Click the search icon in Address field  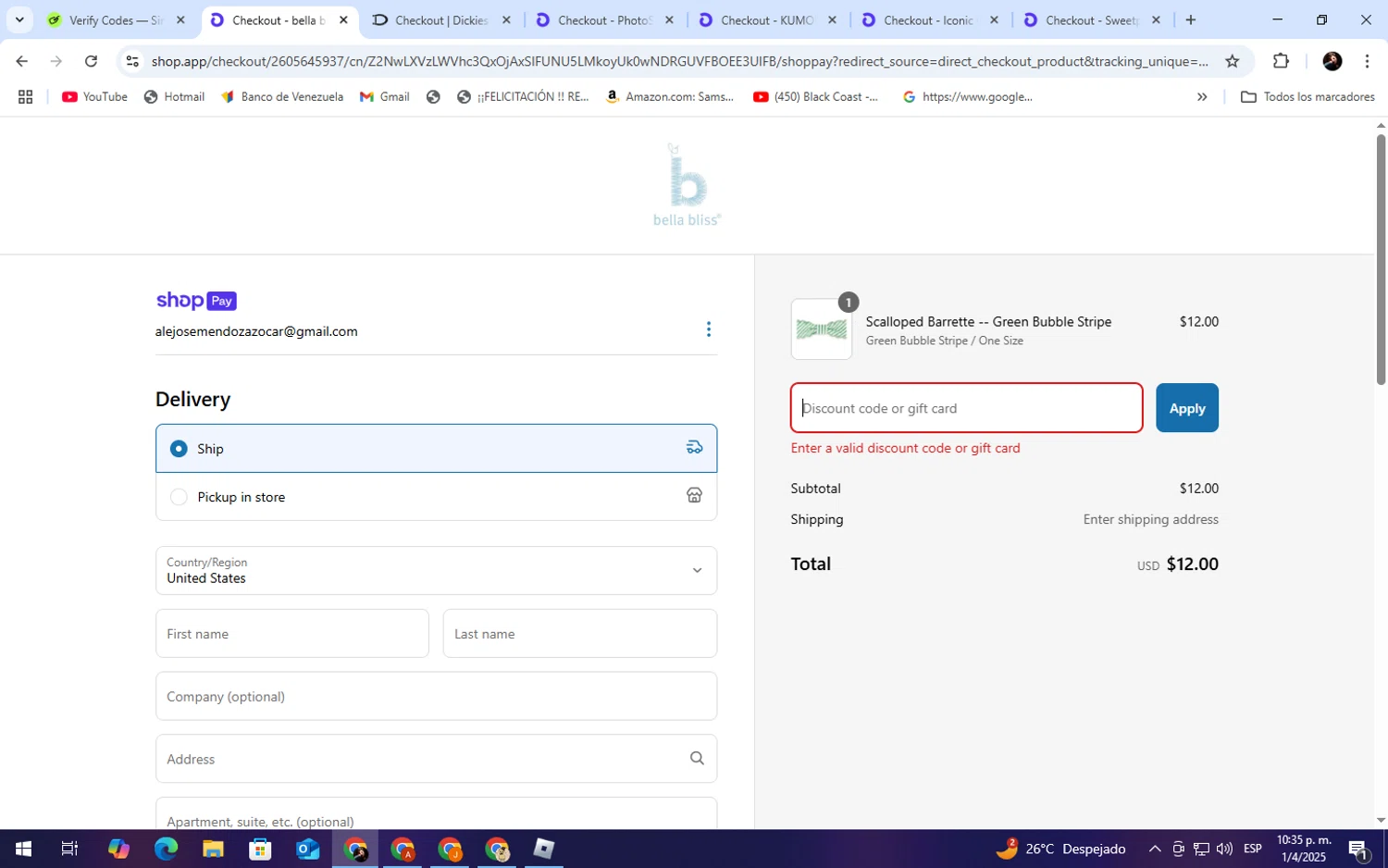[697, 759]
